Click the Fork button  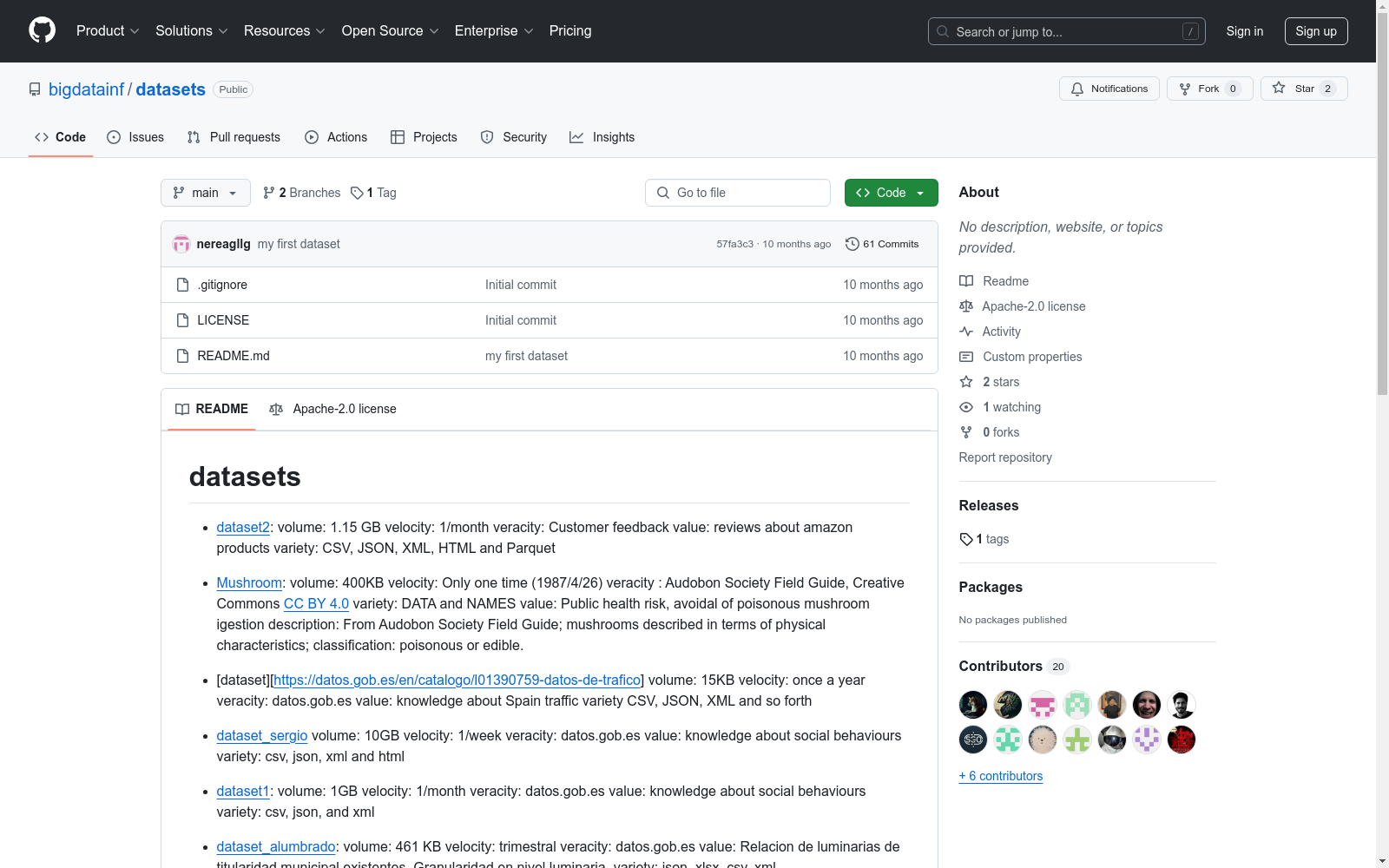click(x=1209, y=89)
